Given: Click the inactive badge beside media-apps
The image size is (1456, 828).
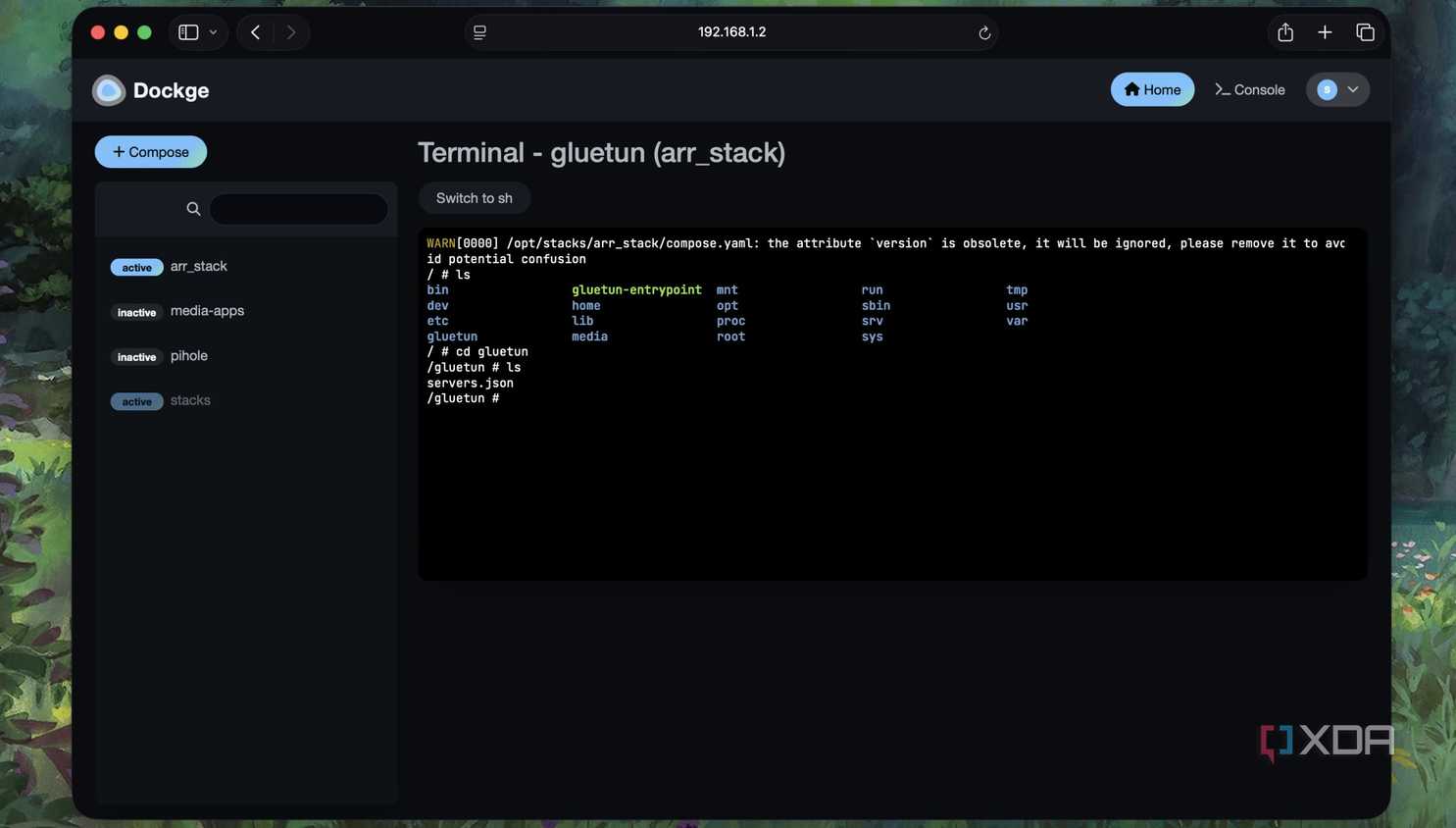Looking at the screenshot, I should [x=136, y=312].
